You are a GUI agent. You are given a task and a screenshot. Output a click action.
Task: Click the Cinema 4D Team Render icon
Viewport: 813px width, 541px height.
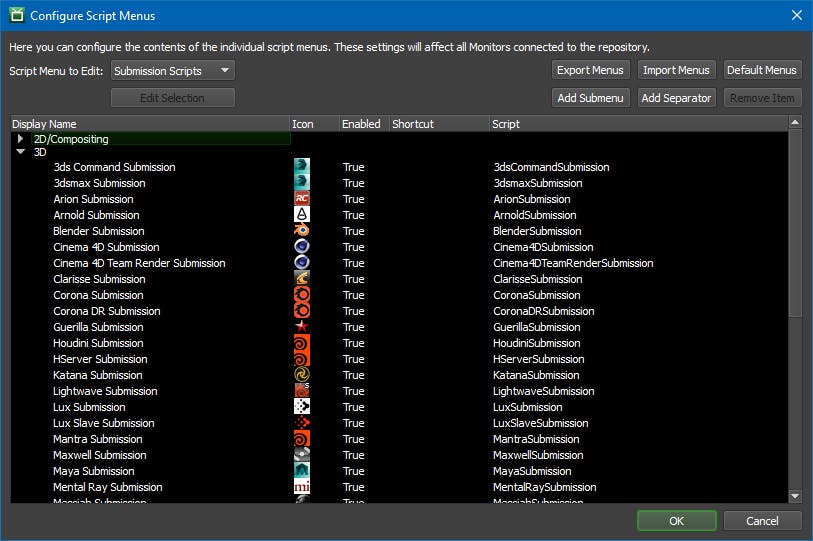click(302, 262)
